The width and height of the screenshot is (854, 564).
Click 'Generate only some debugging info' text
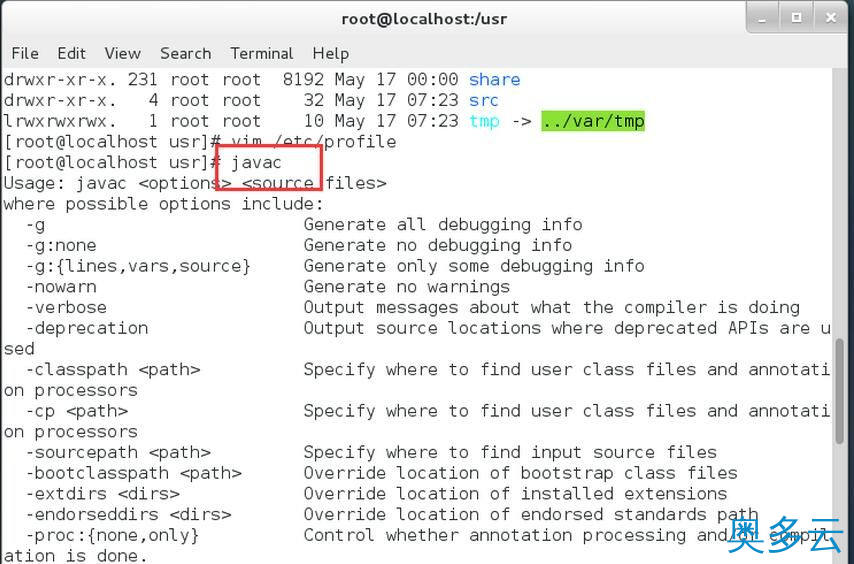(474, 266)
